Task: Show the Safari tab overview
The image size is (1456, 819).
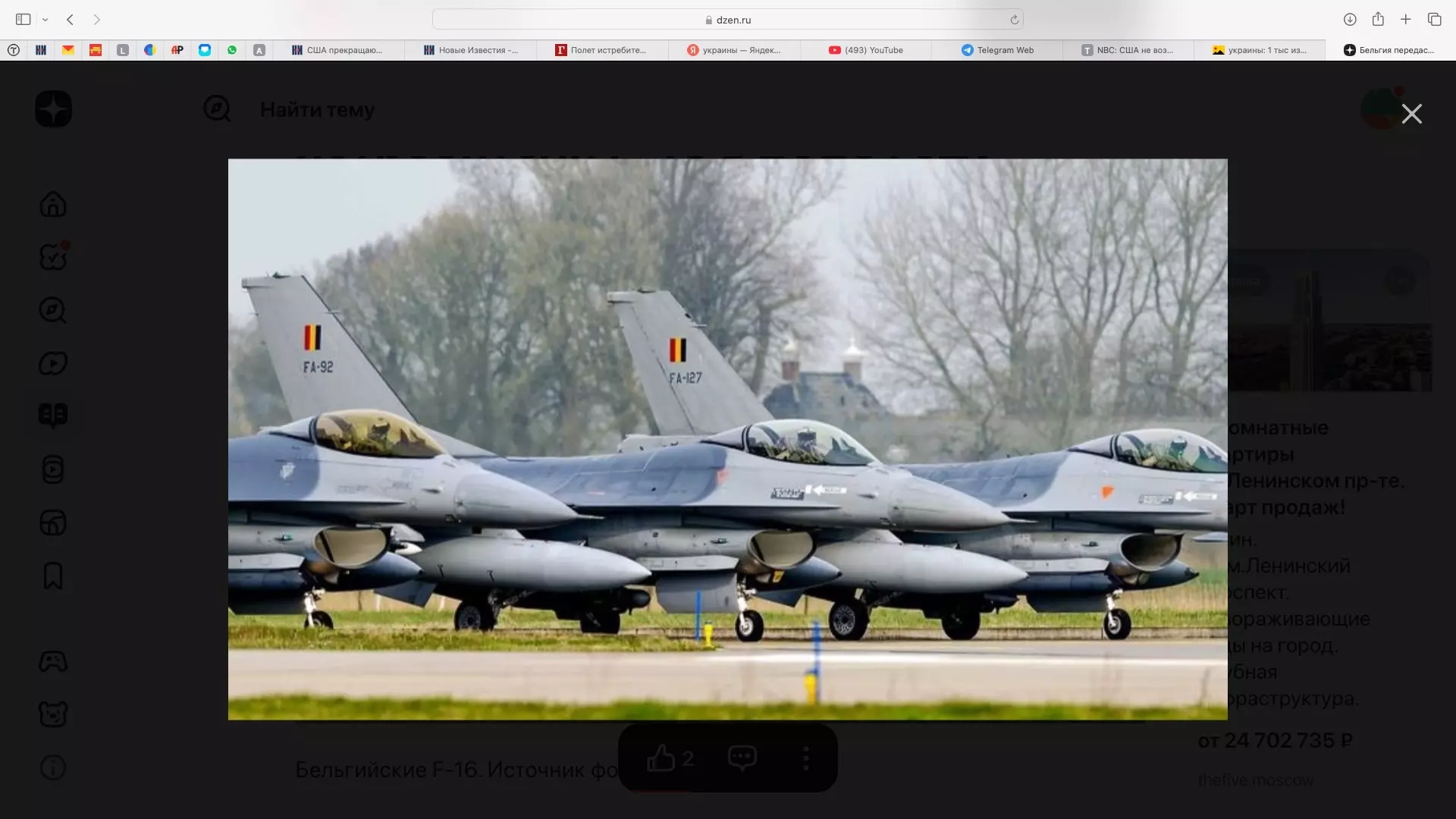Action: (1434, 20)
